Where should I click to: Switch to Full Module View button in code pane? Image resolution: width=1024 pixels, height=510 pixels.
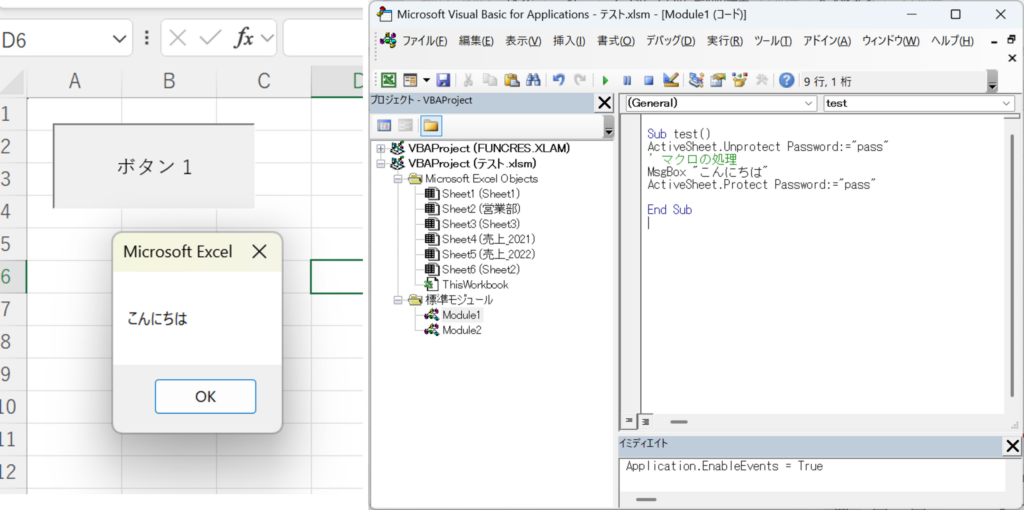point(645,422)
